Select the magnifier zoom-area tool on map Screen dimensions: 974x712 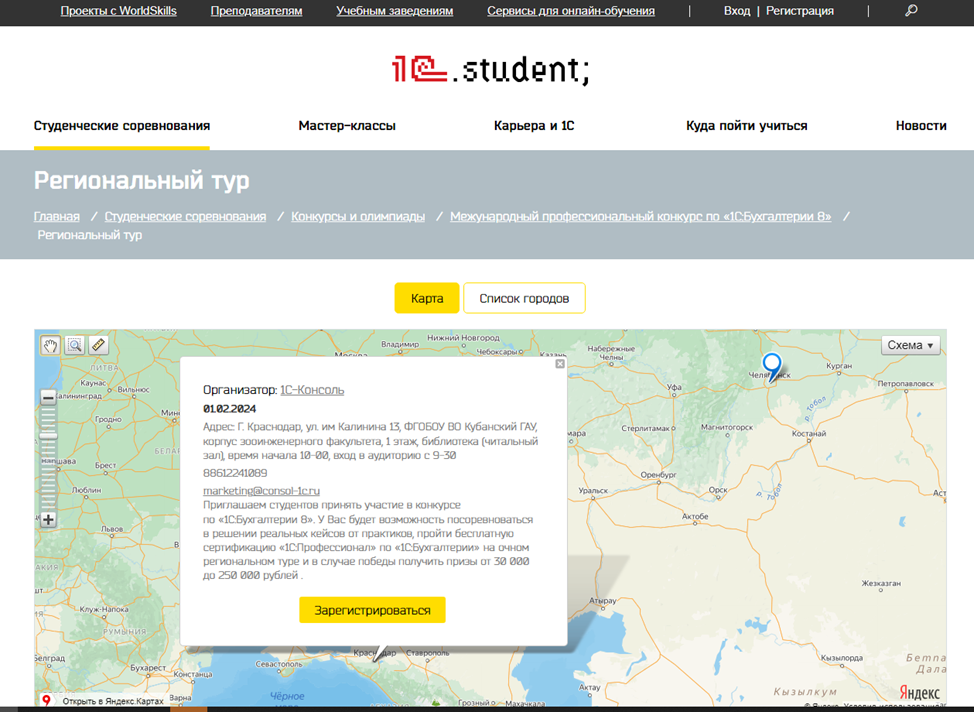[x=75, y=345]
